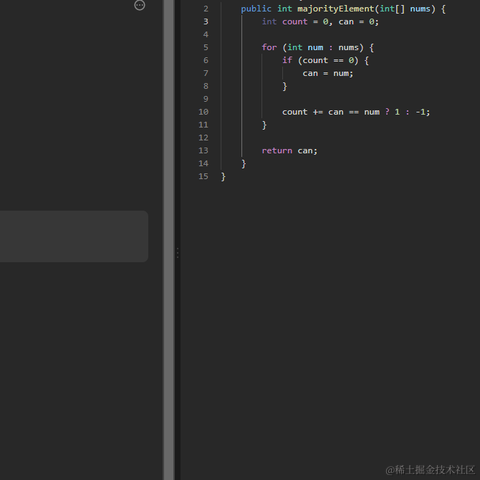Click the closing brace on line 11

(x=264, y=125)
